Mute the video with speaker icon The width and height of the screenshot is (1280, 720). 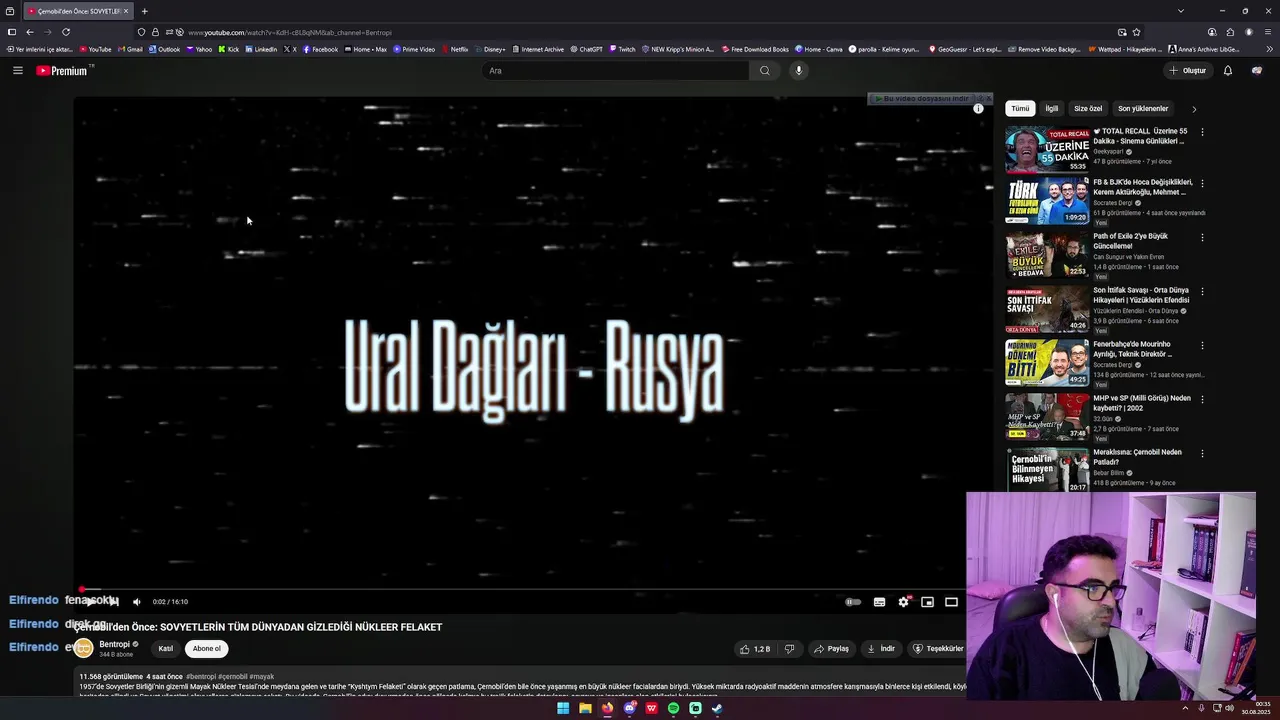[x=137, y=602]
